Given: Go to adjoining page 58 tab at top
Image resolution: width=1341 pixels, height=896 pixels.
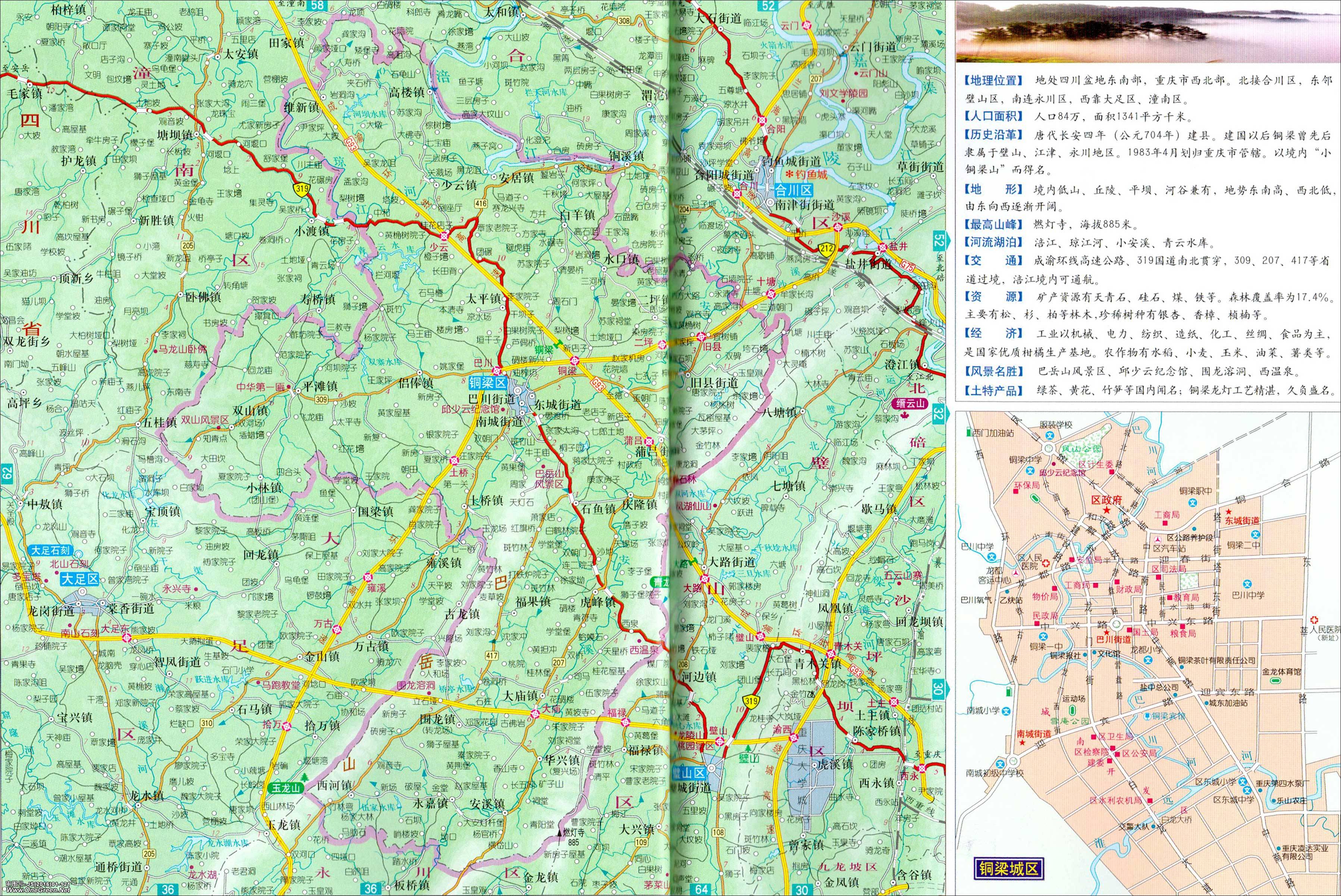Looking at the screenshot, I should point(317,6).
